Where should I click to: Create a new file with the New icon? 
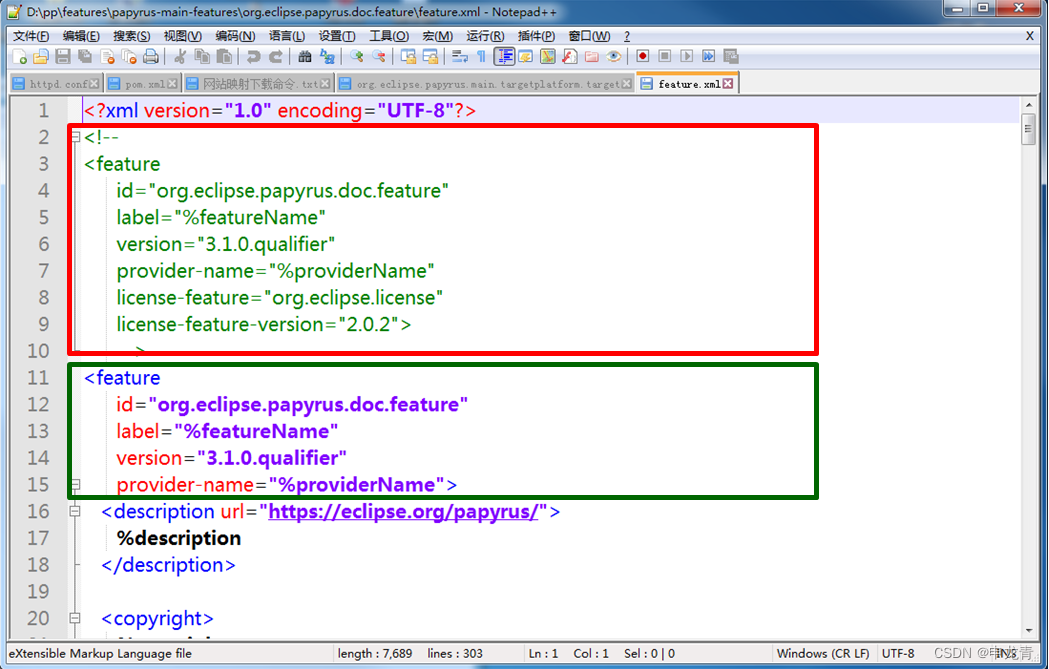click(19, 57)
